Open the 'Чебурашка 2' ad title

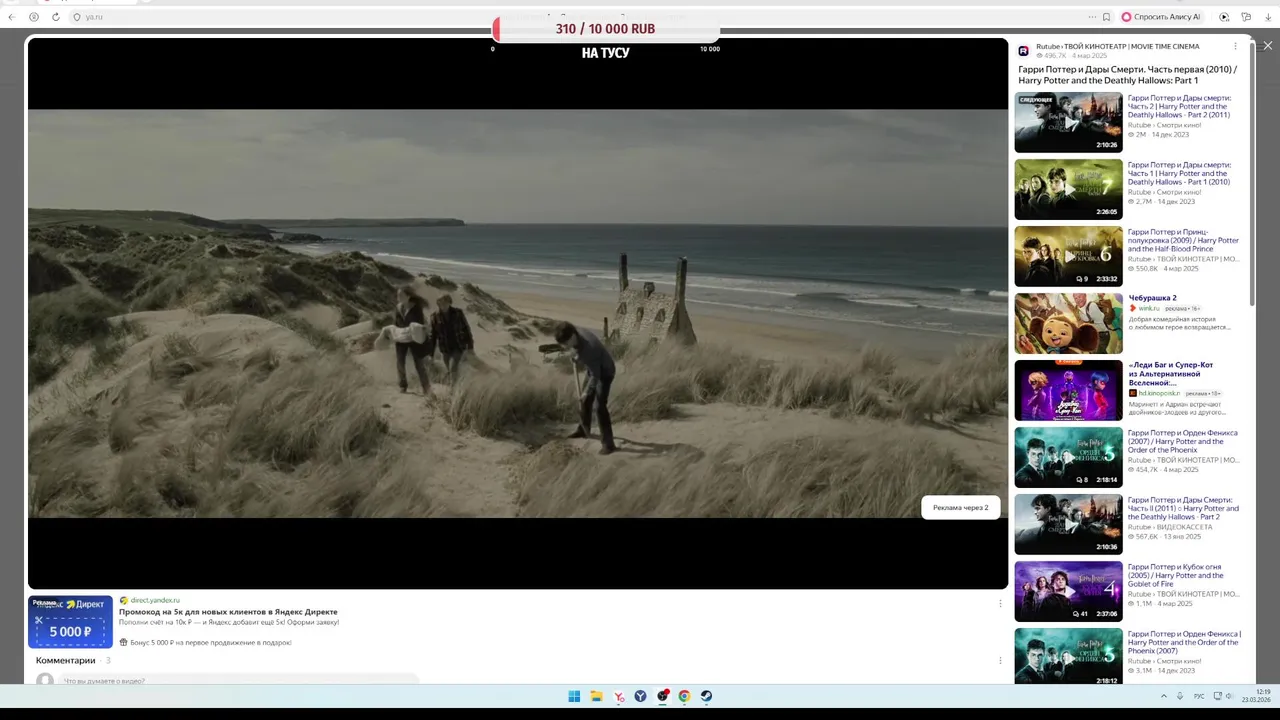coord(1152,298)
